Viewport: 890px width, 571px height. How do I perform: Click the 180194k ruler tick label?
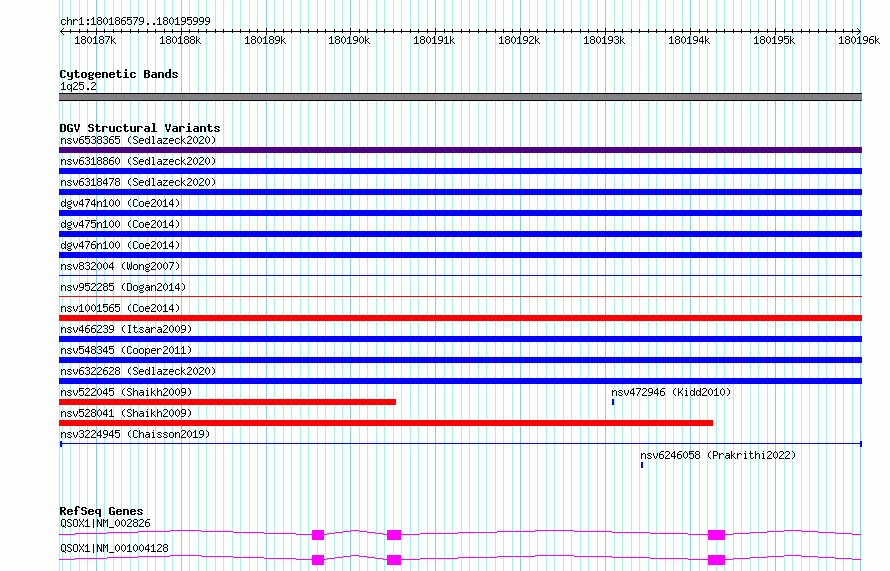[x=689, y=40]
